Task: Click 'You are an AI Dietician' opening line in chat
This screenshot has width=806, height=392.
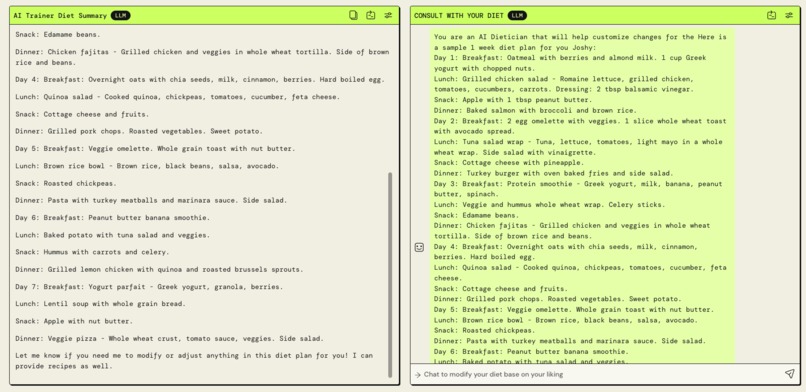Action: pos(580,42)
